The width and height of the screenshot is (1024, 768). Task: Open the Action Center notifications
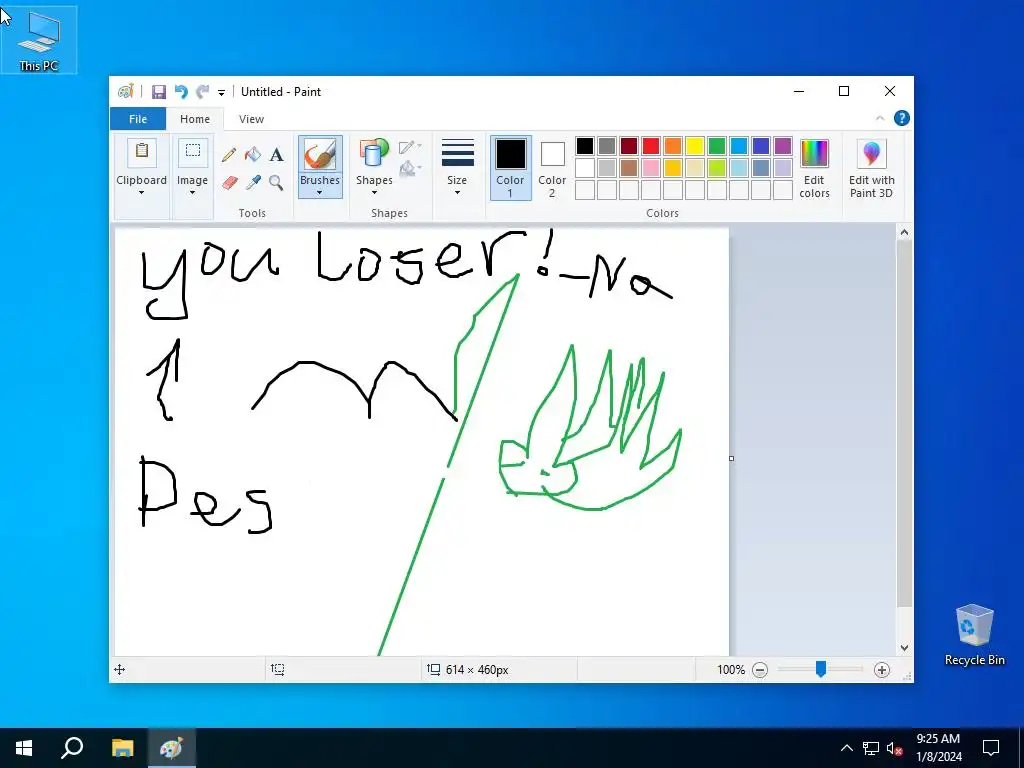point(991,748)
